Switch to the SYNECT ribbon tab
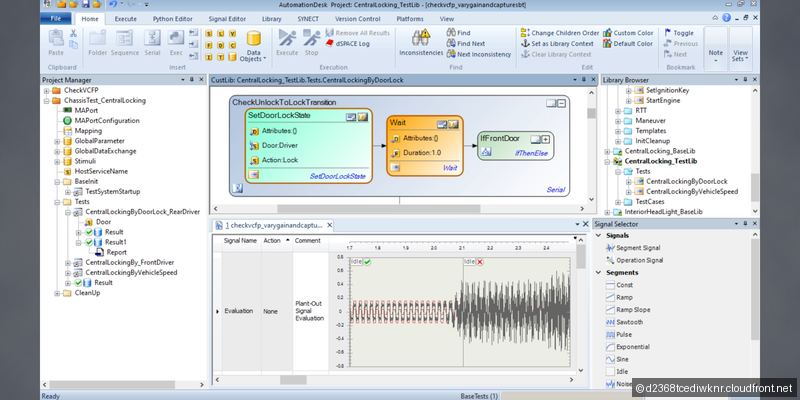The height and width of the screenshot is (400, 800). [308, 19]
